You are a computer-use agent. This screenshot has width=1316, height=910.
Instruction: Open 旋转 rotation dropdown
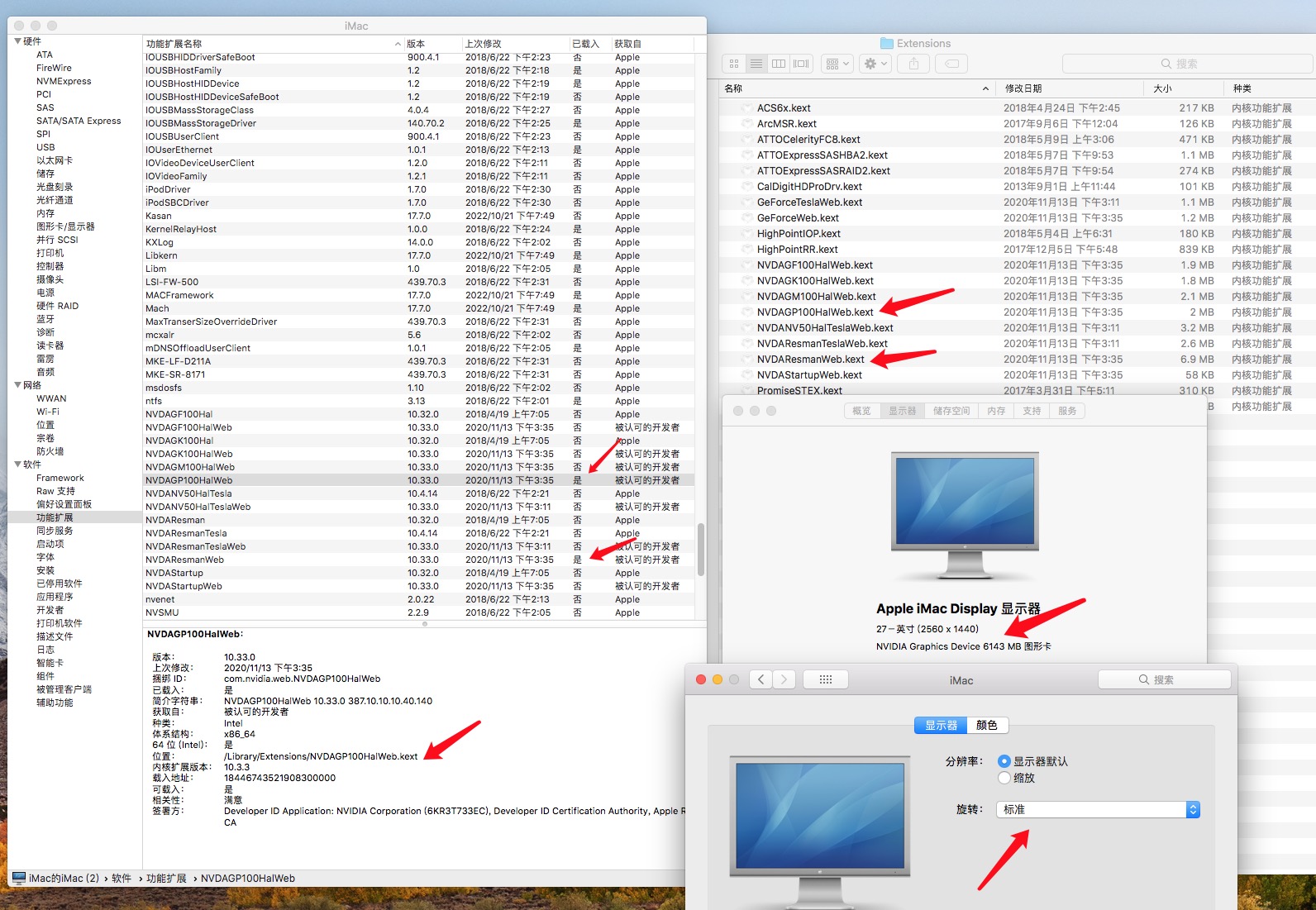[1098, 810]
